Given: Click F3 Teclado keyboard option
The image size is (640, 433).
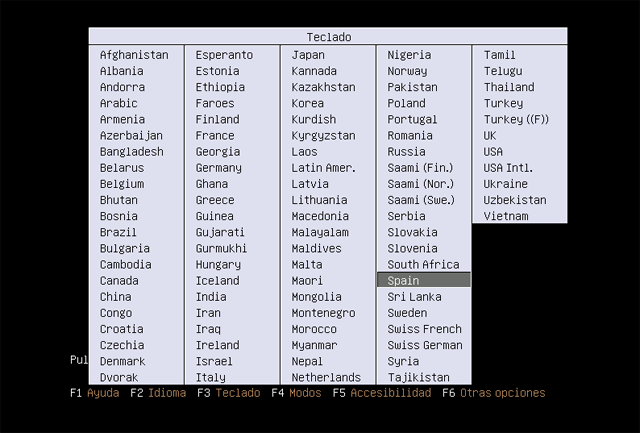Looking at the screenshot, I should [x=228, y=393].
